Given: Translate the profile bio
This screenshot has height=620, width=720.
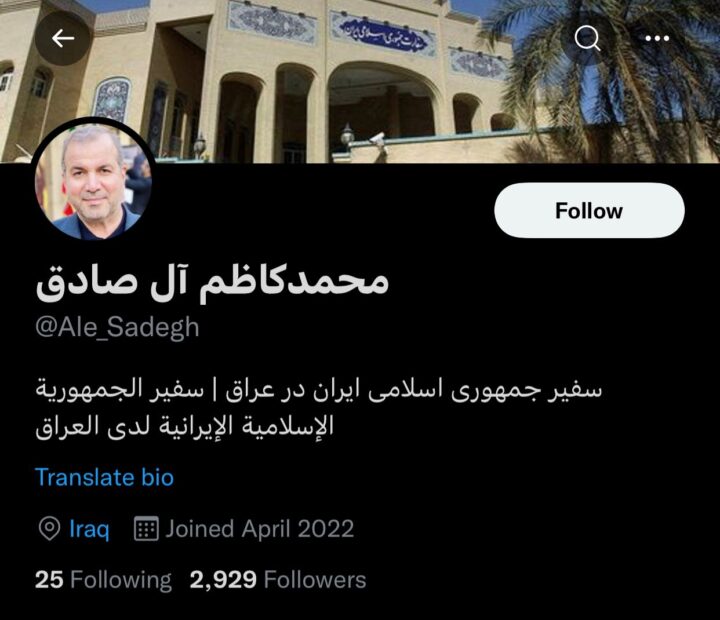Looking at the screenshot, I should tap(105, 477).
